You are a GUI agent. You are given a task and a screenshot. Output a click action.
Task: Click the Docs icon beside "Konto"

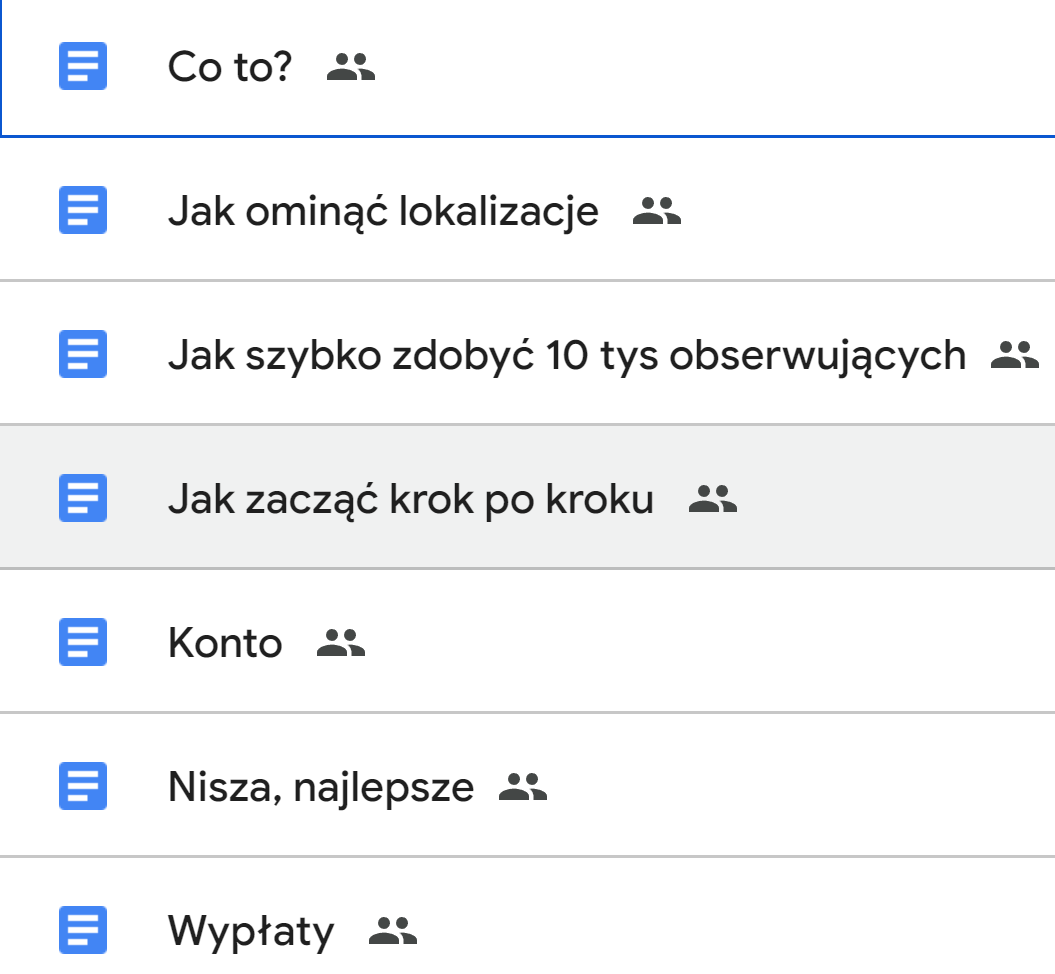click(83, 643)
